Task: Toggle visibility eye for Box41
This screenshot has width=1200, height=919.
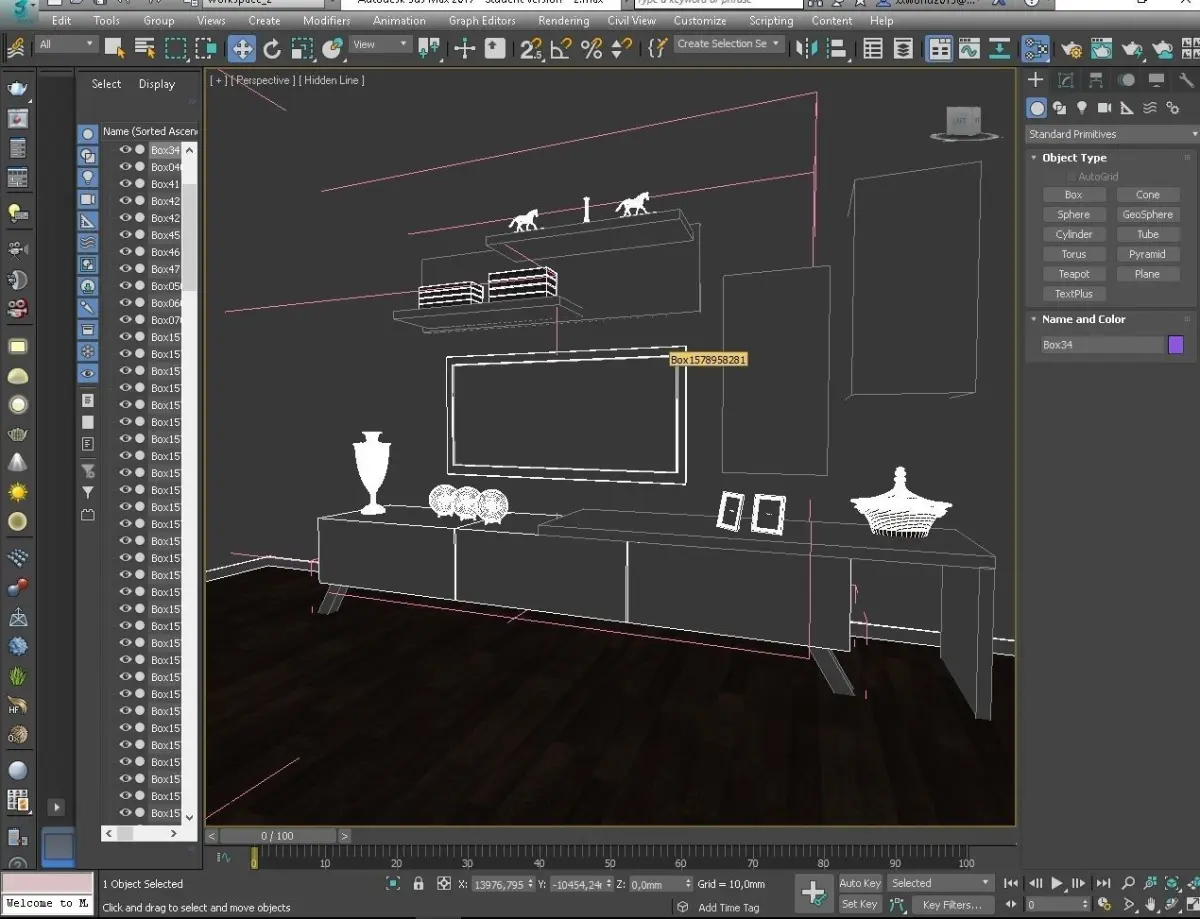Action: [x=126, y=184]
